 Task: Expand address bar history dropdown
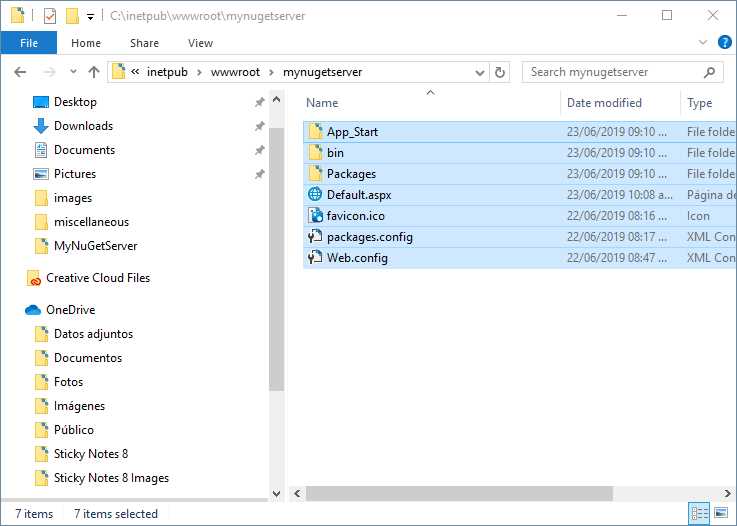pyautogui.click(x=479, y=72)
